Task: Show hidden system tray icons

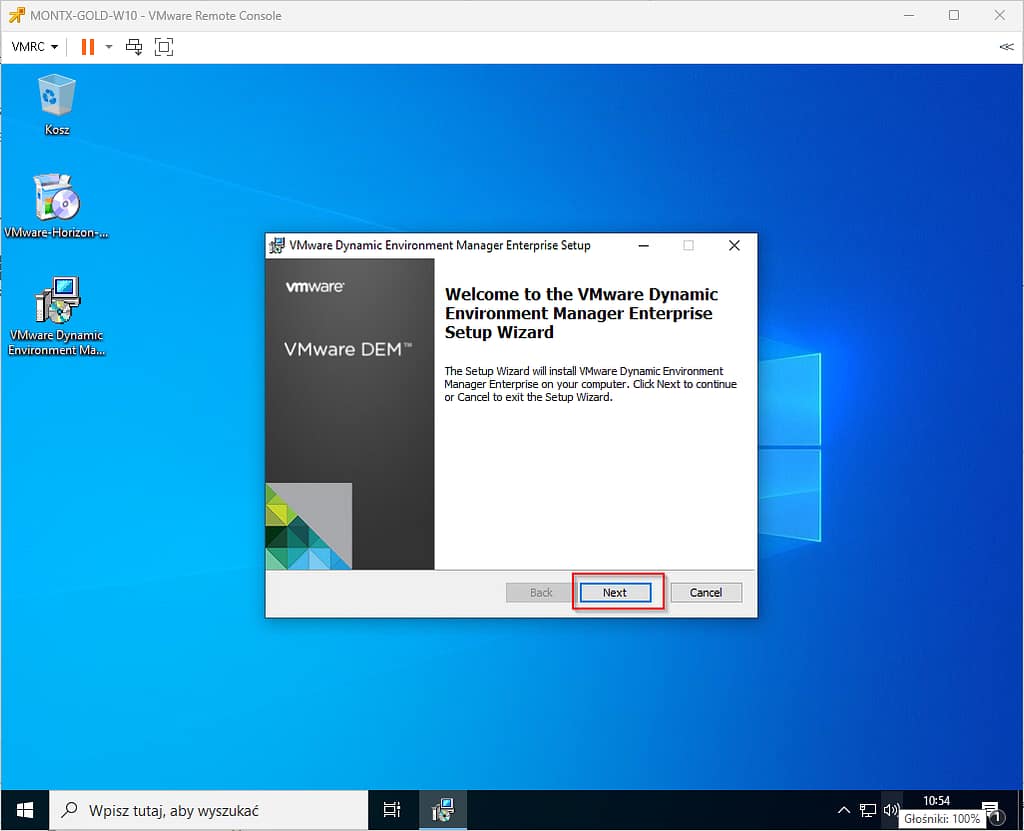Action: tap(843, 810)
